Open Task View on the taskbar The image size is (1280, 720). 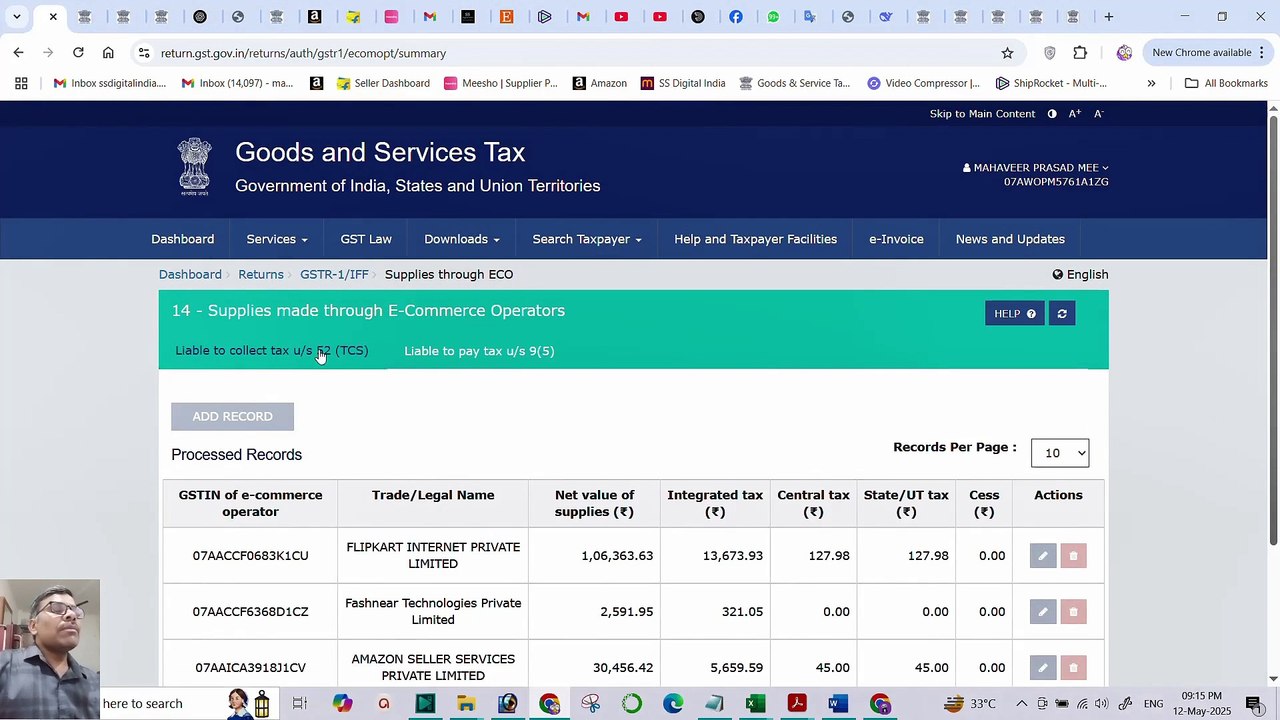(x=300, y=704)
